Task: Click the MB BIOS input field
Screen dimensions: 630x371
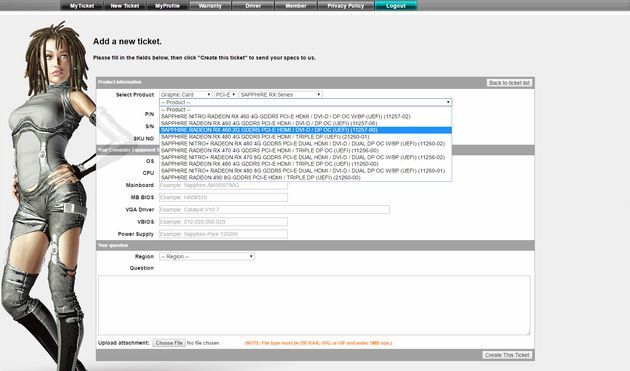Action: [x=223, y=197]
